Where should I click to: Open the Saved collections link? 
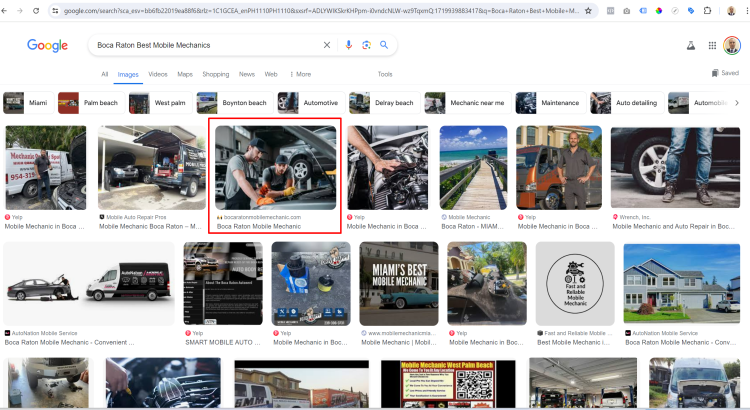(x=725, y=73)
